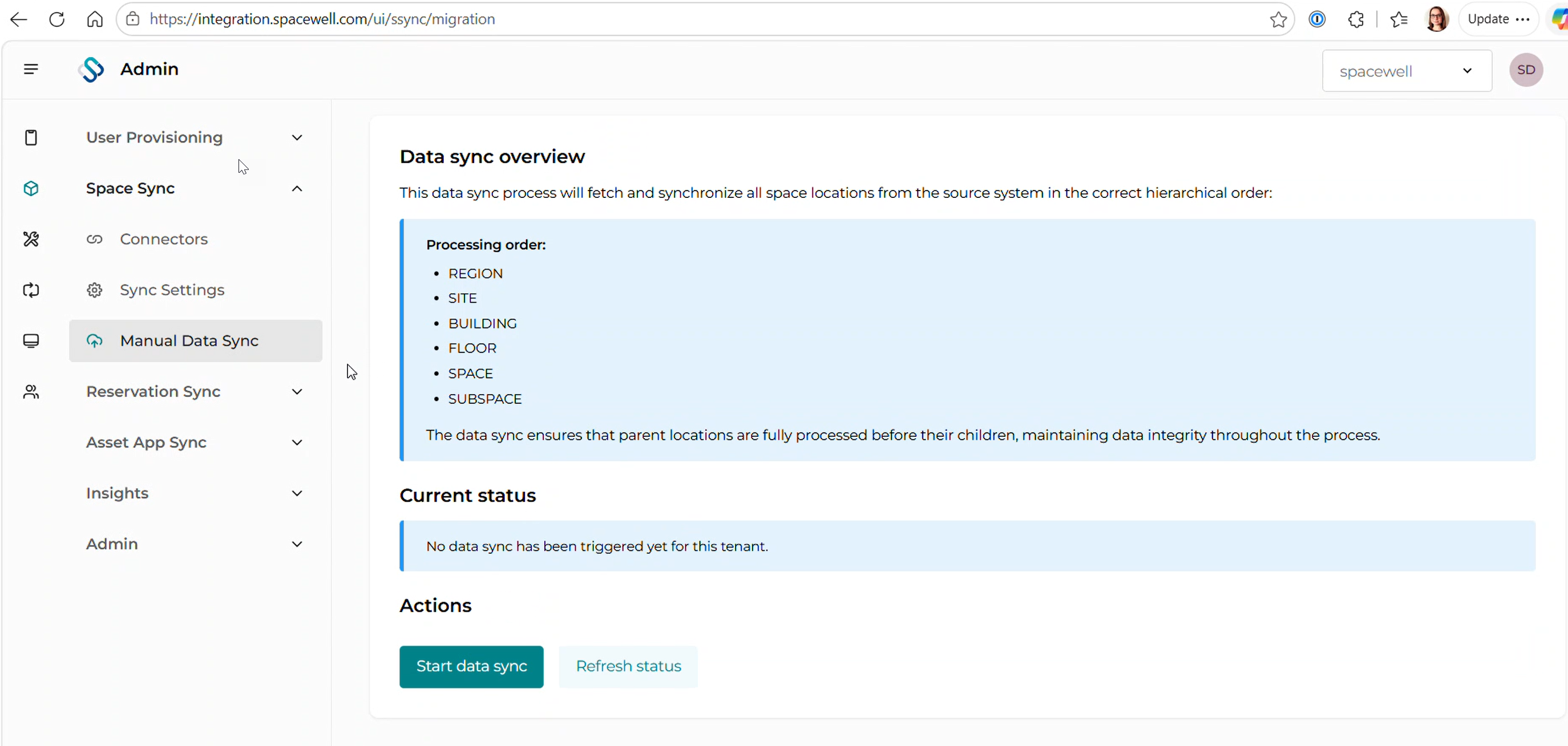Select the clipboard icon in the sidebar rail
1568x746 pixels.
tap(31, 138)
